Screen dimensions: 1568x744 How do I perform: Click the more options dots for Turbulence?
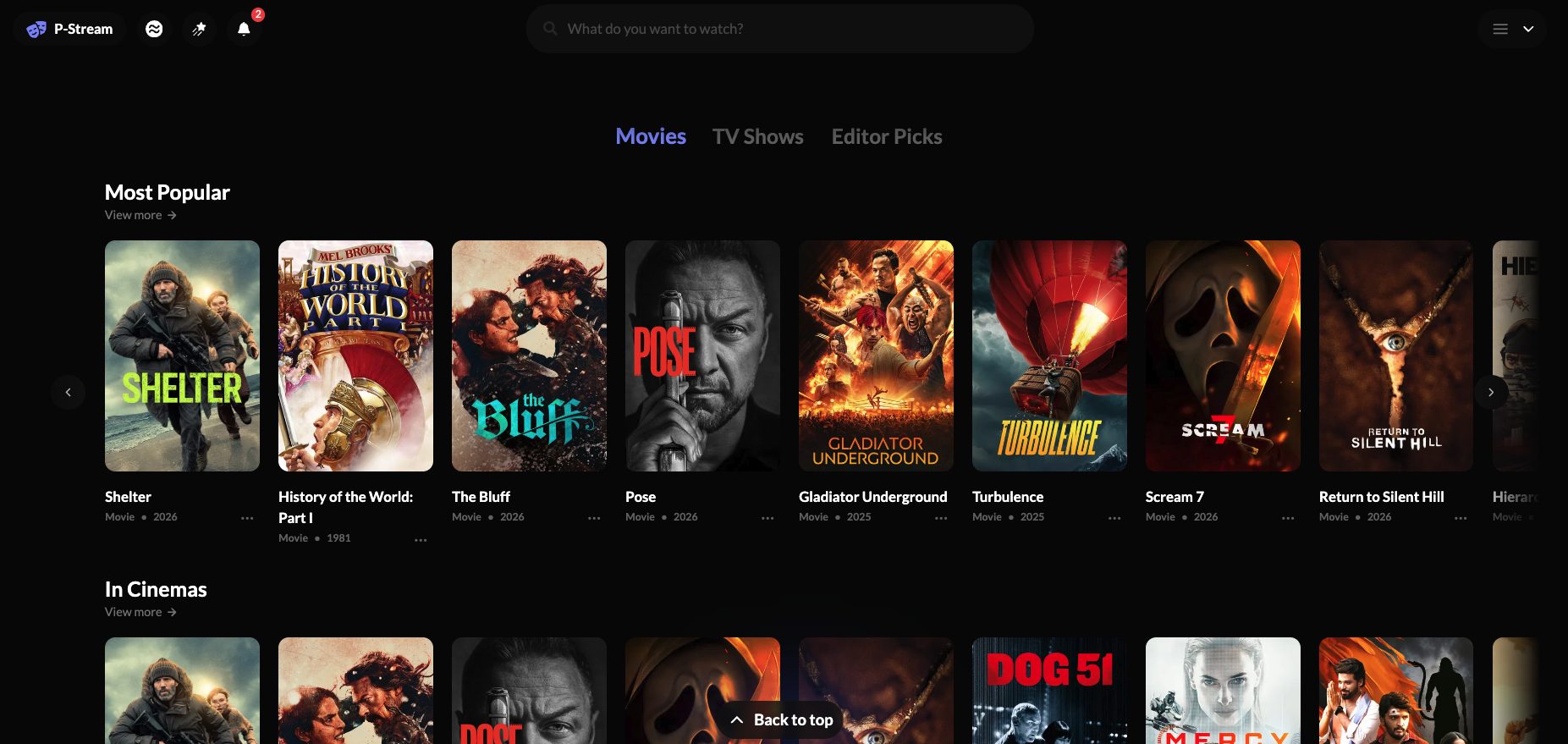[x=1114, y=518]
